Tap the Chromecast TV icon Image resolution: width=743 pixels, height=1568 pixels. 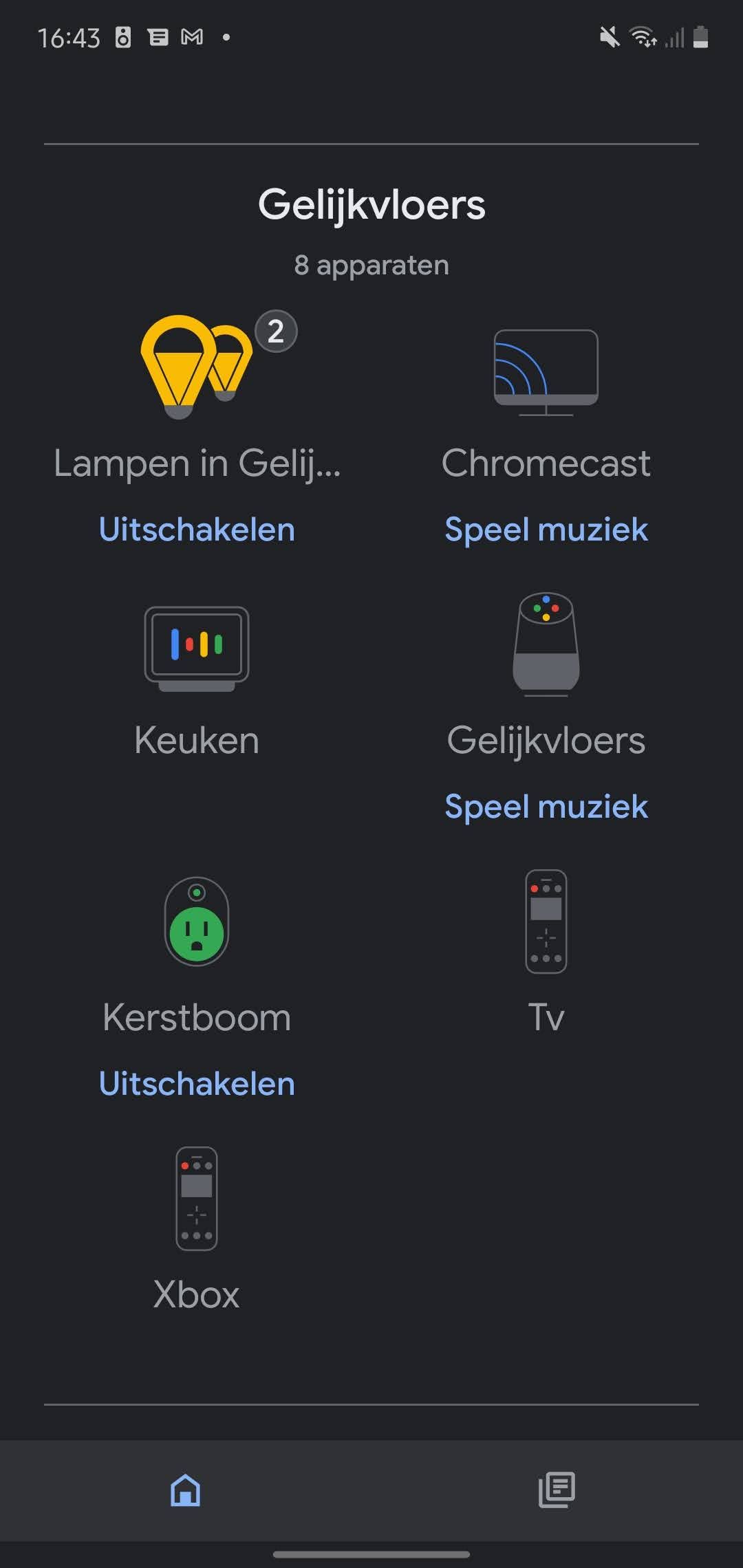[x=546, y=372]
